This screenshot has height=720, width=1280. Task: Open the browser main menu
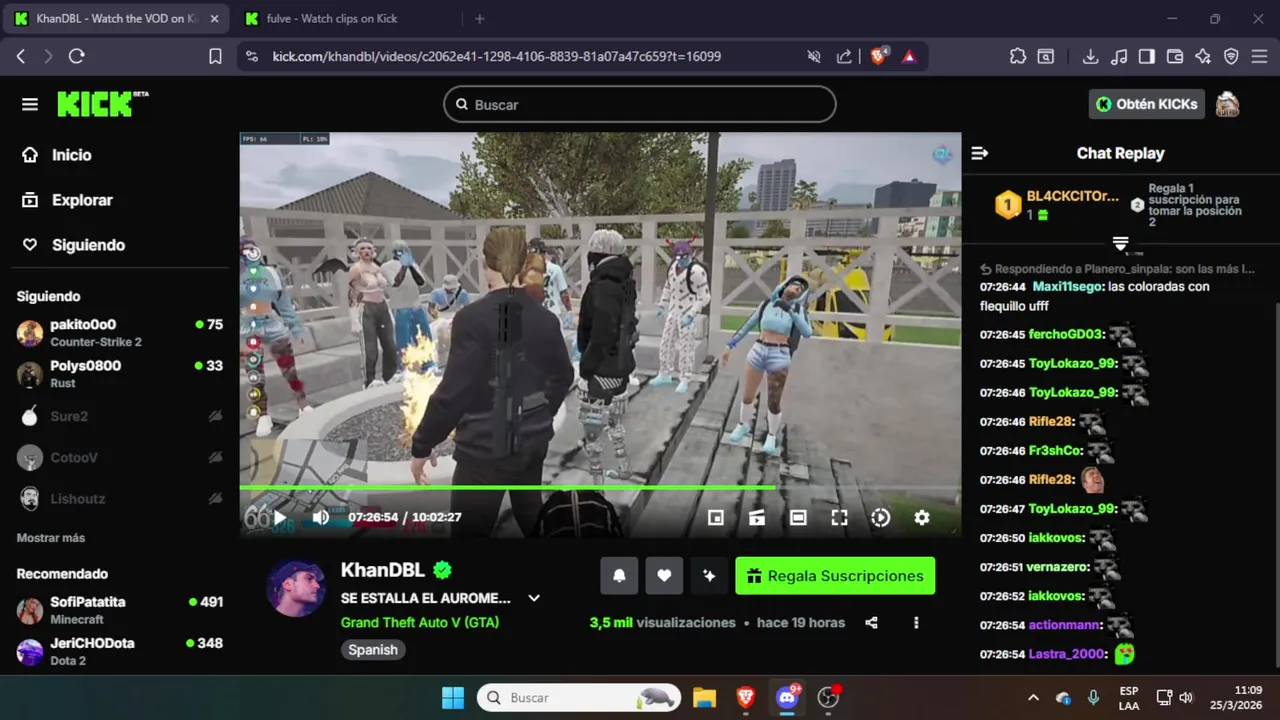[x=1259, y=57]
